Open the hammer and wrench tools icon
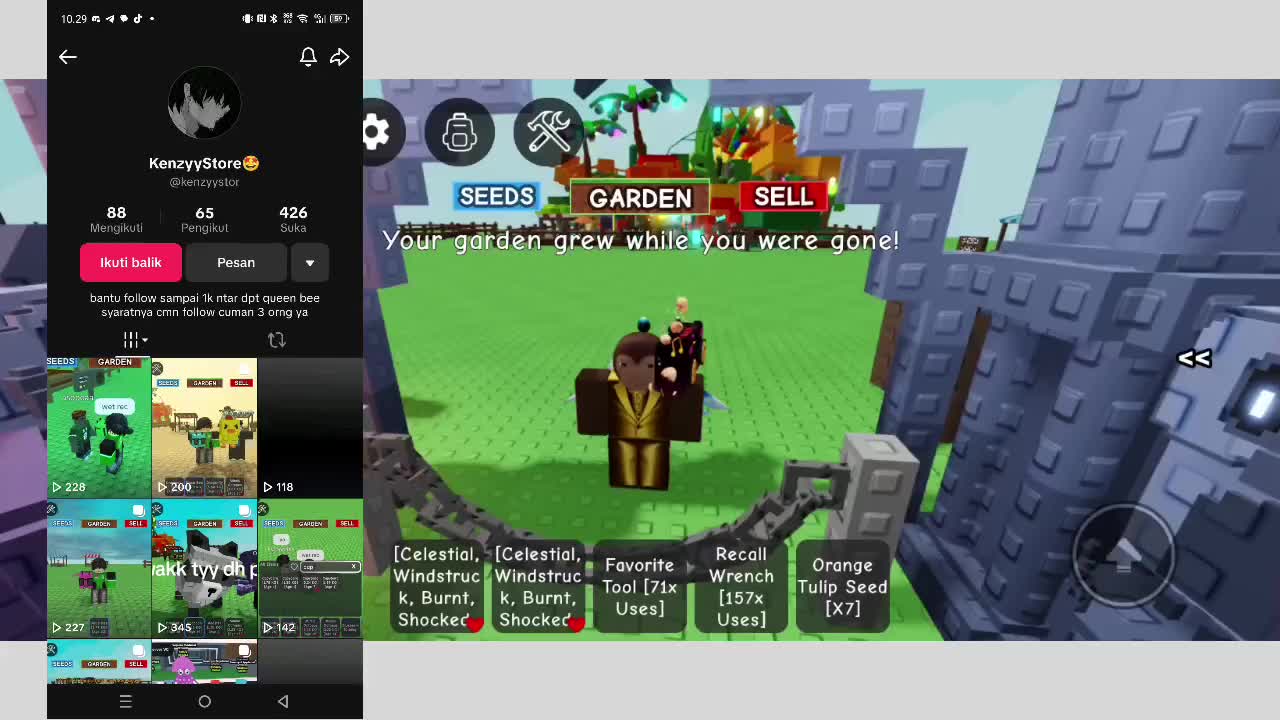Screen dimensions: 1280x720 [x=548, y=132]
